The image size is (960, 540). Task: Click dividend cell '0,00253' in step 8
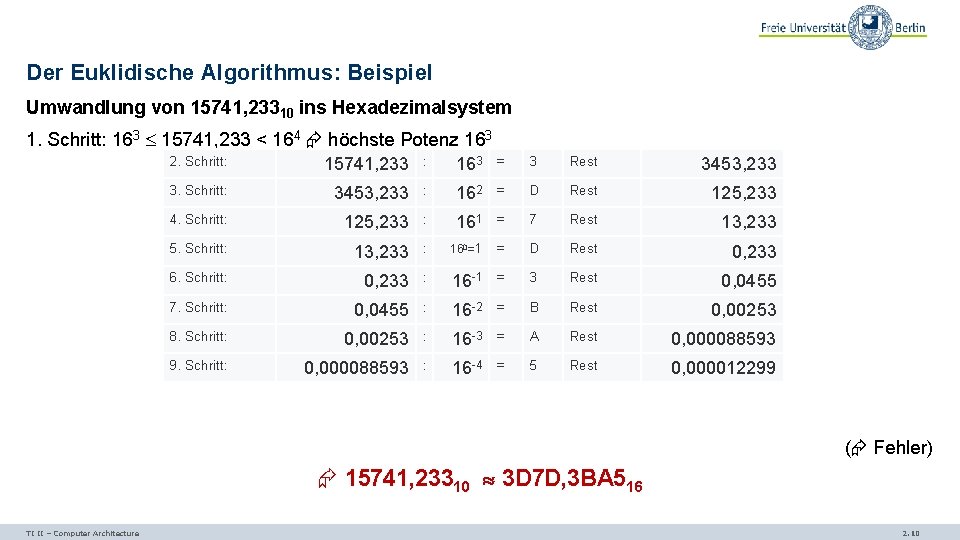pyautogui.click(x=376, y=339)
